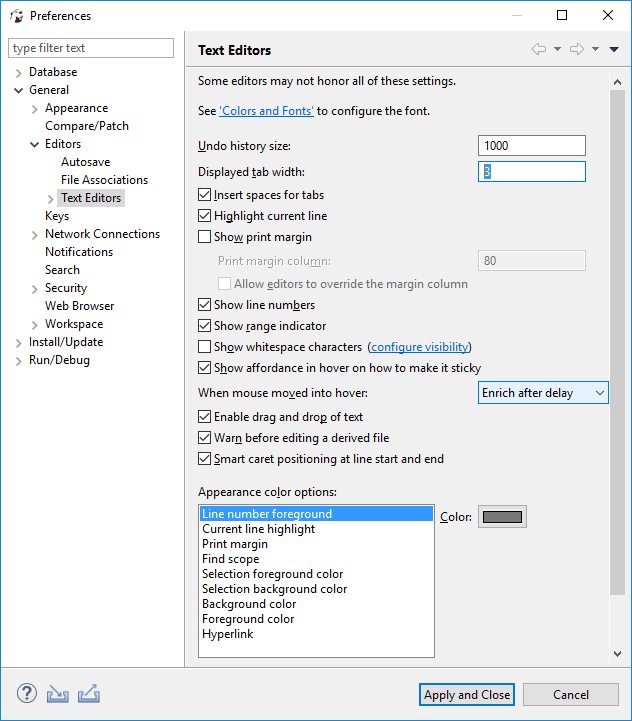Open the configure visibility link
Image resolution: width=632 pixels, height=721 pixels.
(x=420, y=347)
